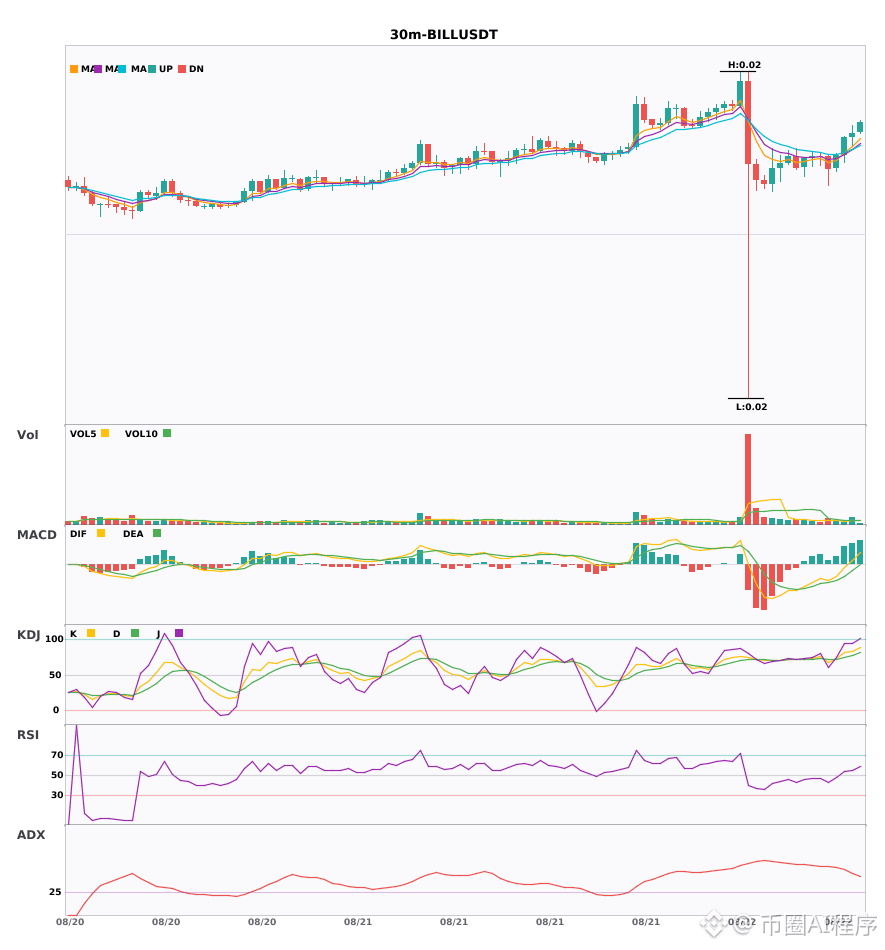
Task: Click the green DEA legend swatch
Action: [x=157, y=533]
